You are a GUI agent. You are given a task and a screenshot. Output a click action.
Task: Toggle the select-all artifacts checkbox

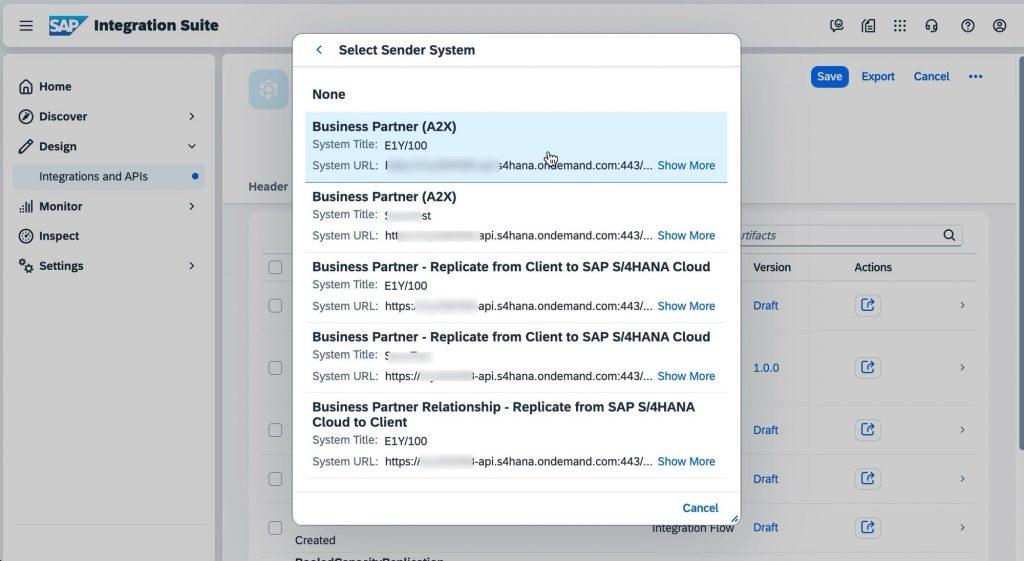tap(276, 267)
